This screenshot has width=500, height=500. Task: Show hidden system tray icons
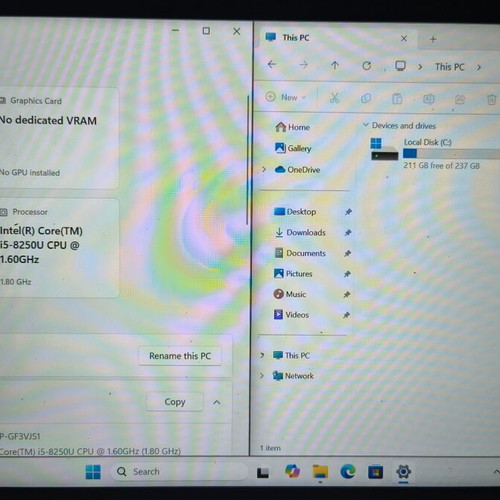click(x=496, y=471)
